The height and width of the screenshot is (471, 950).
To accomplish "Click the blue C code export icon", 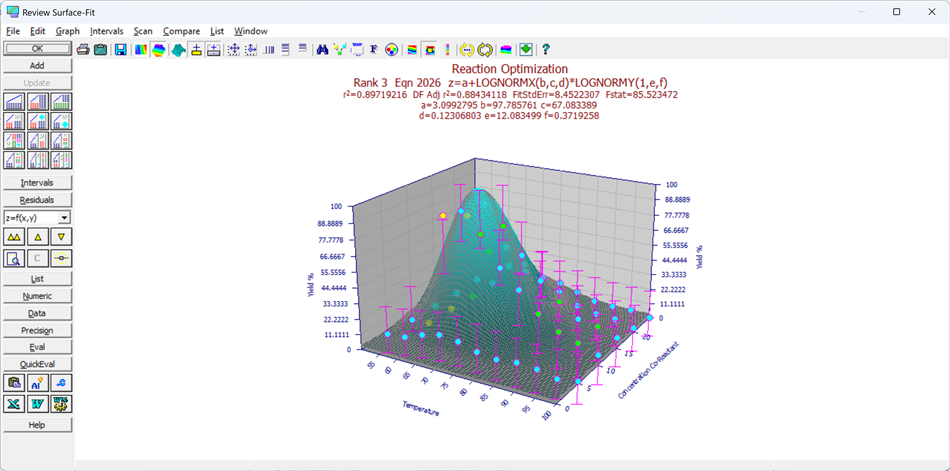I will [61, 382].
